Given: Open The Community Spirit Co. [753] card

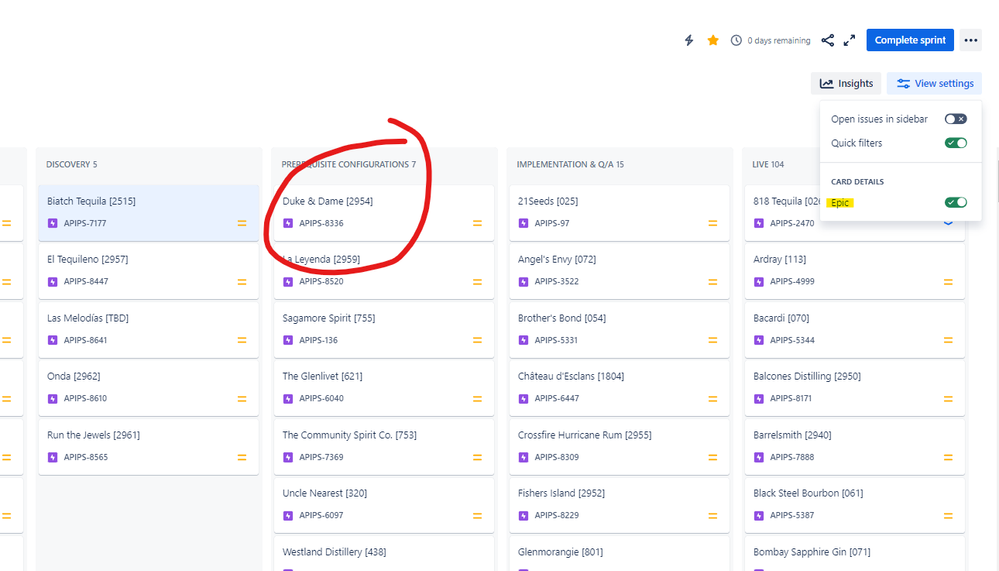Looking at the screenshot, I should pyautogui.click(x=384, y=447).
